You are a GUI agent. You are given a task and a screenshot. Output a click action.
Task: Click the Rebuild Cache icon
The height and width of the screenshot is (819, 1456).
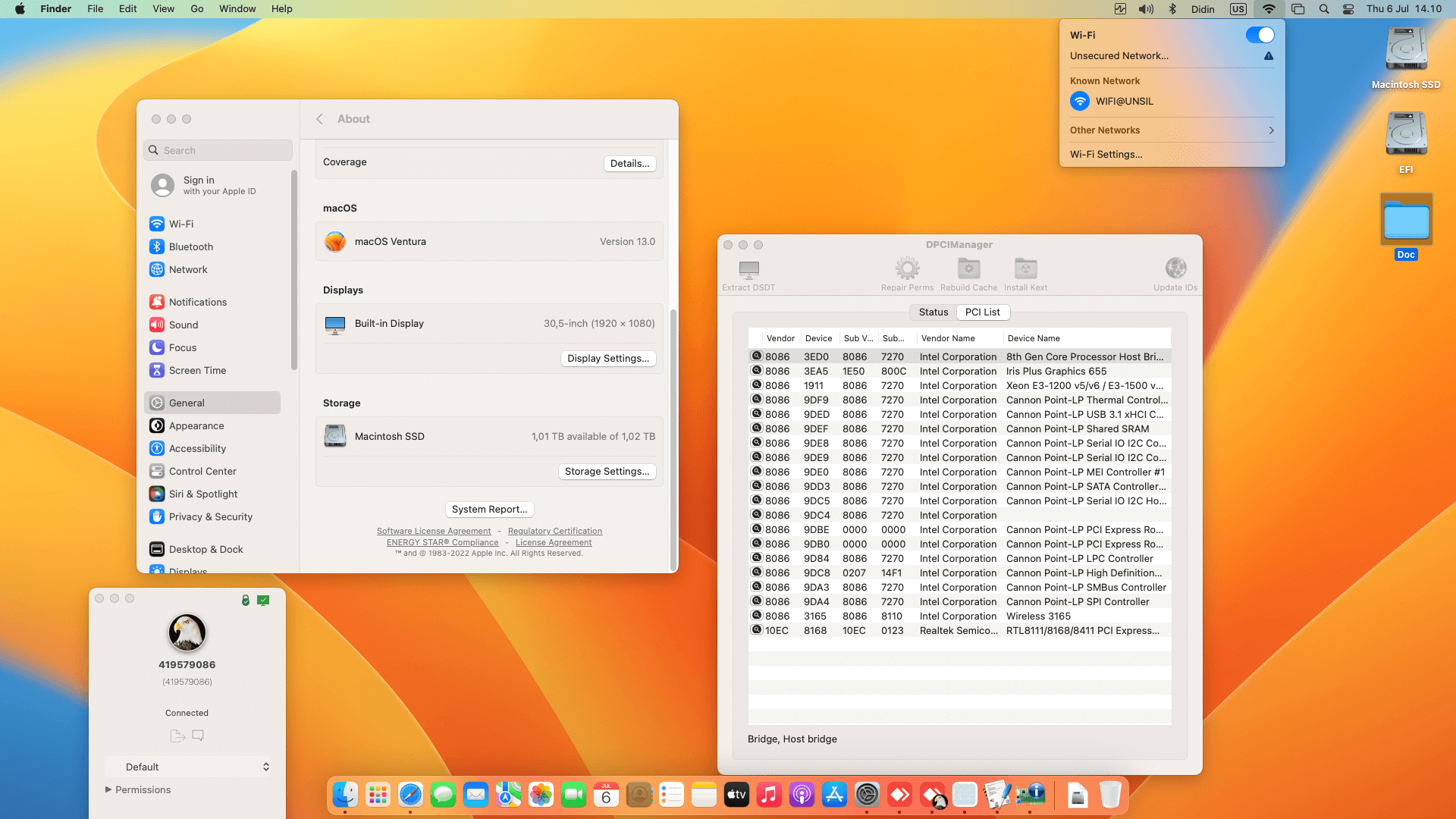968,269
